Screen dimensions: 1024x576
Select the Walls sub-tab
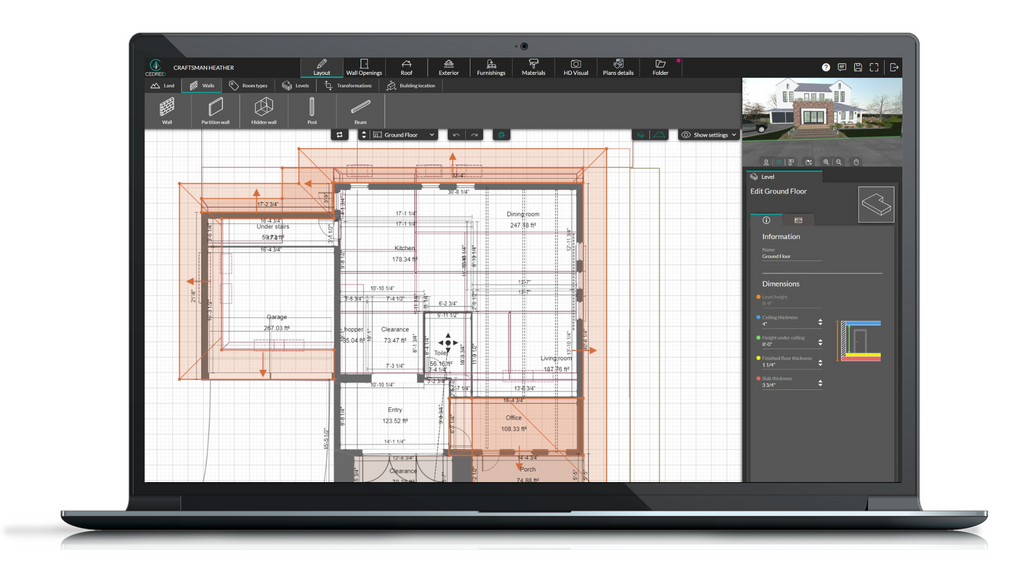202,86
